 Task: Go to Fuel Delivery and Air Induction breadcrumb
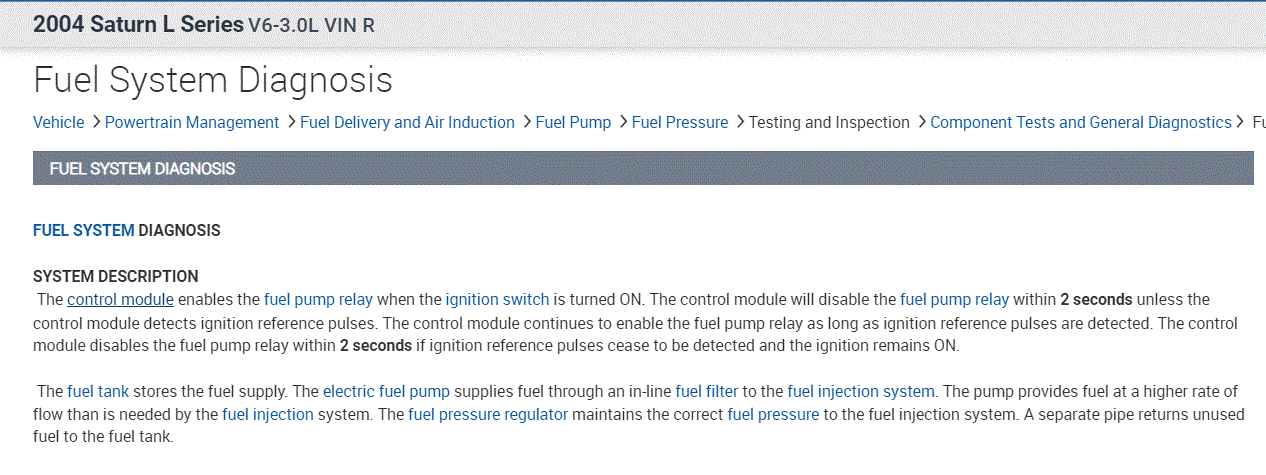click(x=407, y=122)
